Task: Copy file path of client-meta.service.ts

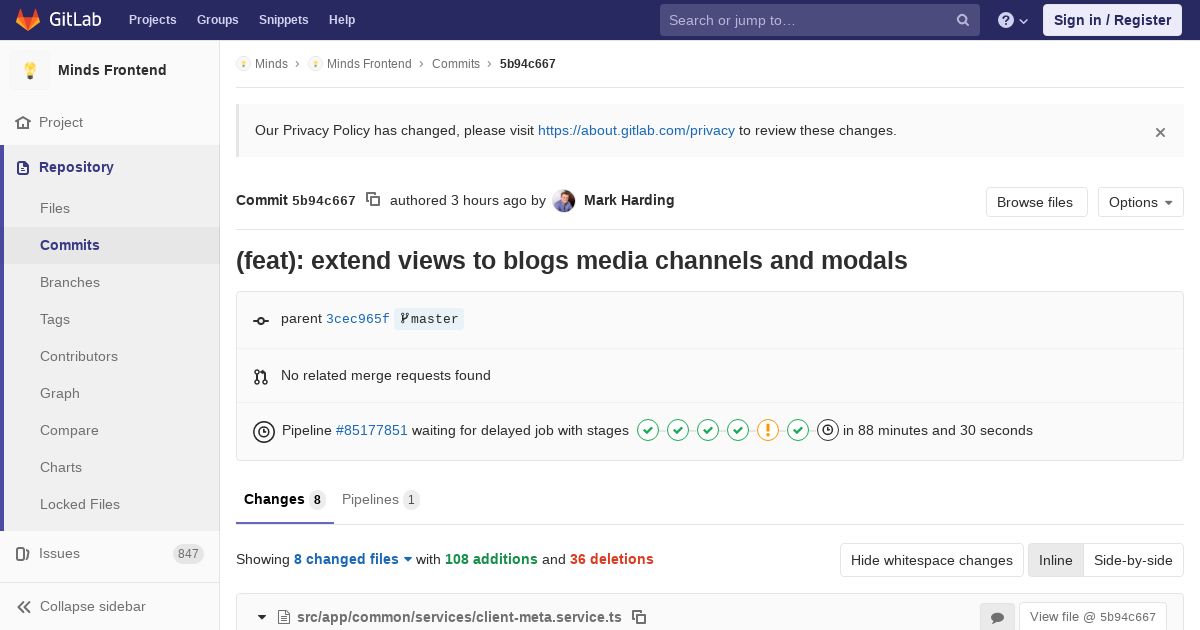Action: (x=639, y=617)
